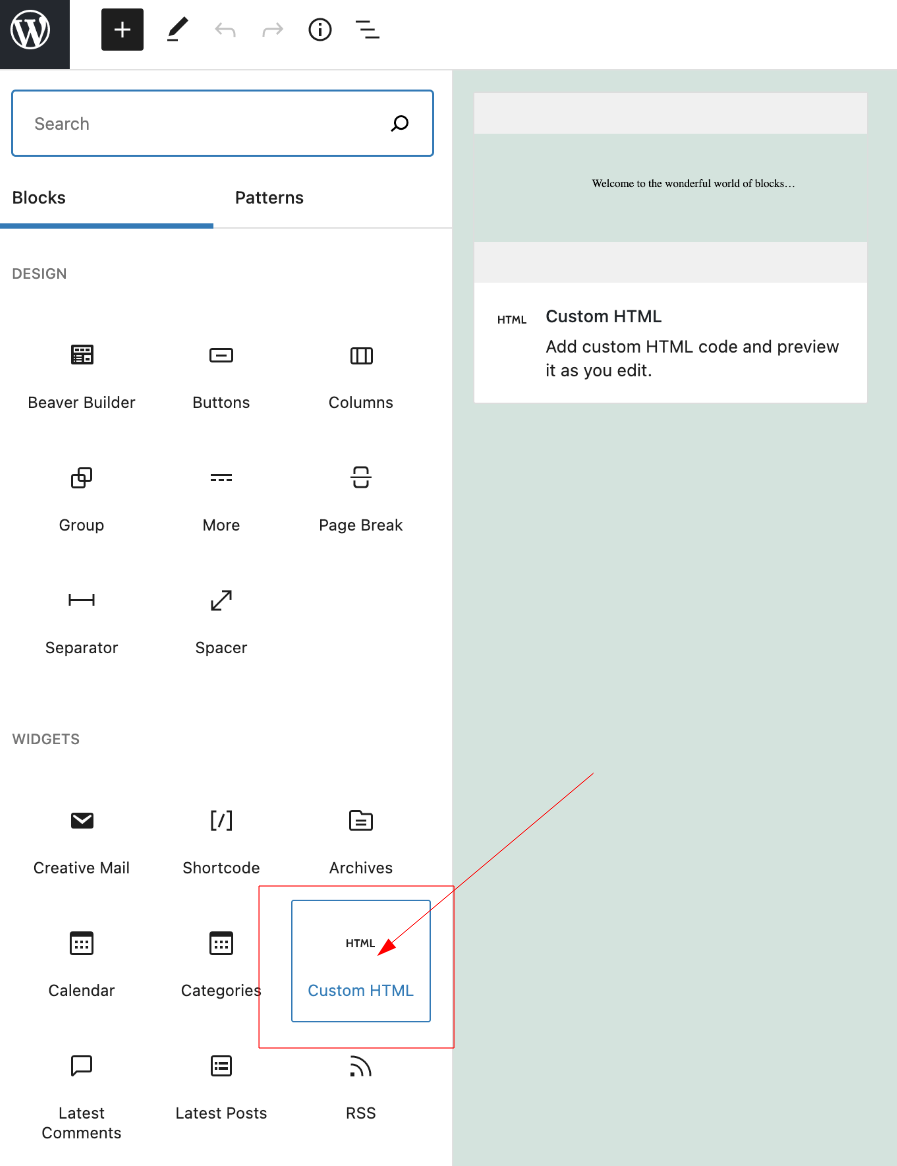
Task: Insert the Calendar widget block
Action: tap(82, 962)
